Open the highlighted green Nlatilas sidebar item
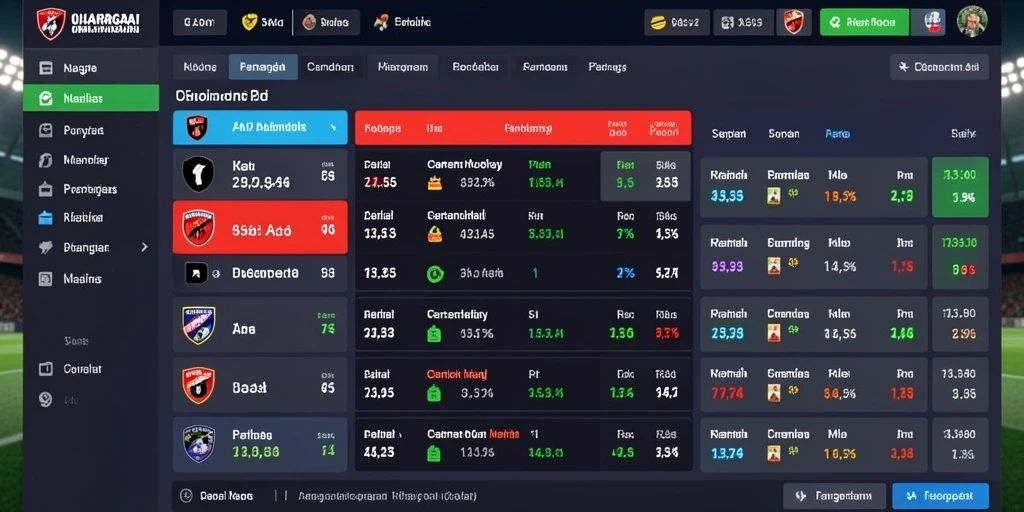The width and height of the screenshot is (1024, 512). click(91, 98)
